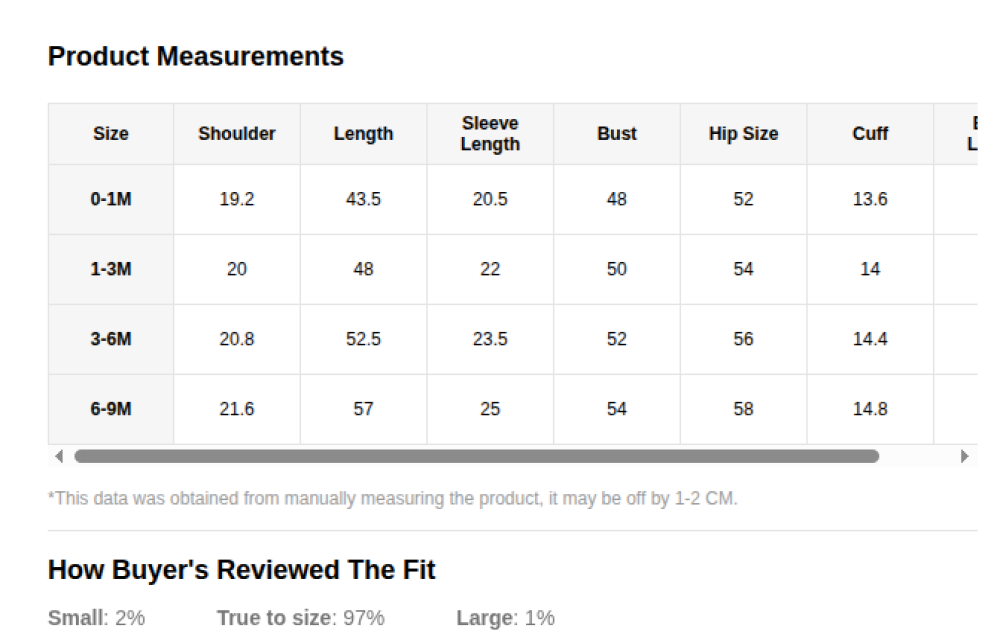
Task: Click the Product Measurements heading
Action: (196, 57)
